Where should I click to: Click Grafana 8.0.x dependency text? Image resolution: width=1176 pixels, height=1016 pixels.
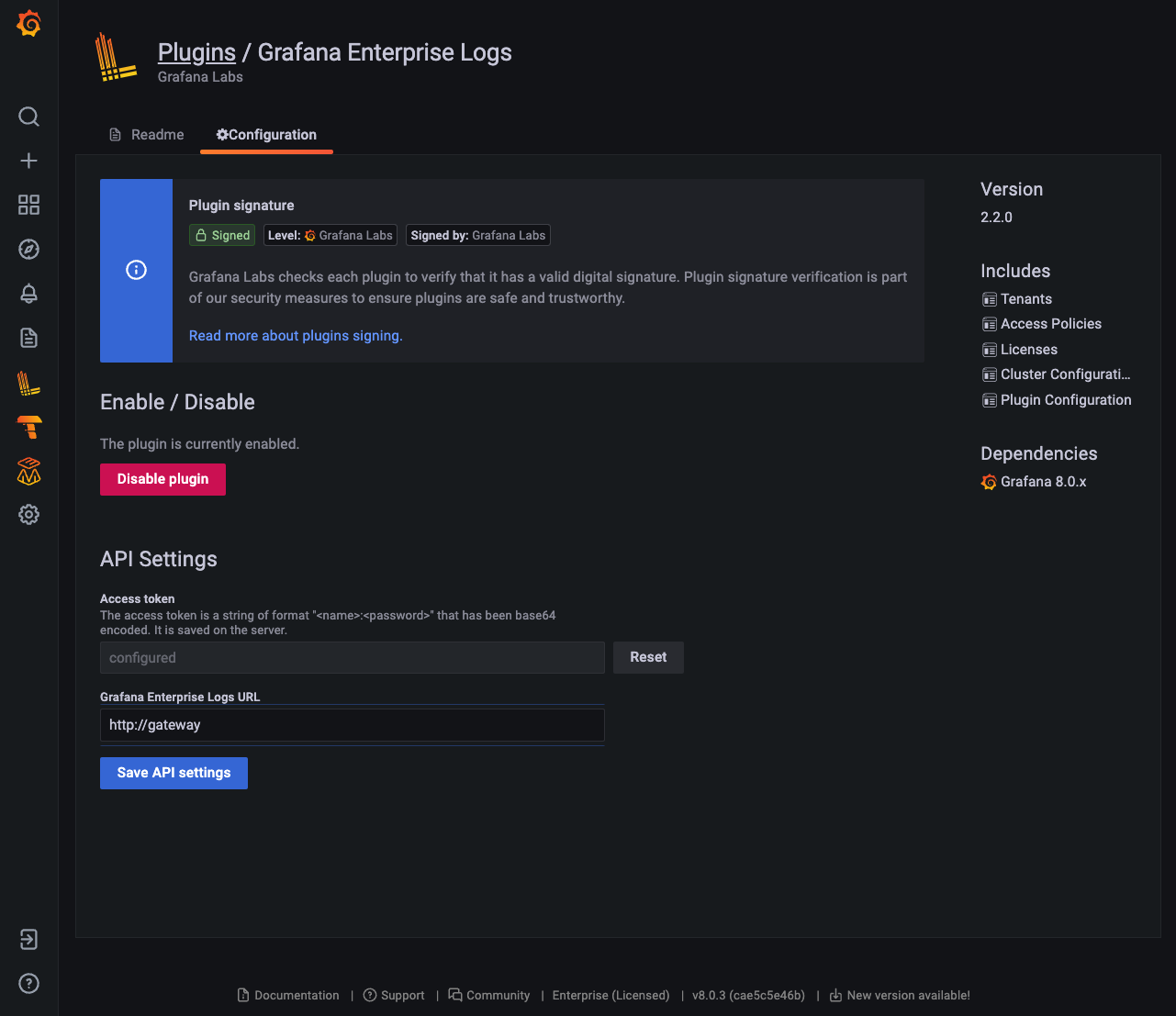pyautogui.click(x=1043, y=482)
